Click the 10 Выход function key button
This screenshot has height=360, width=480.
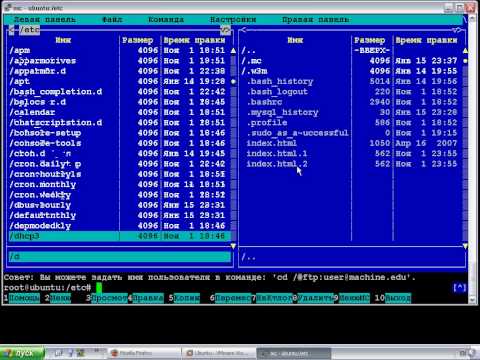pos(393,298)
